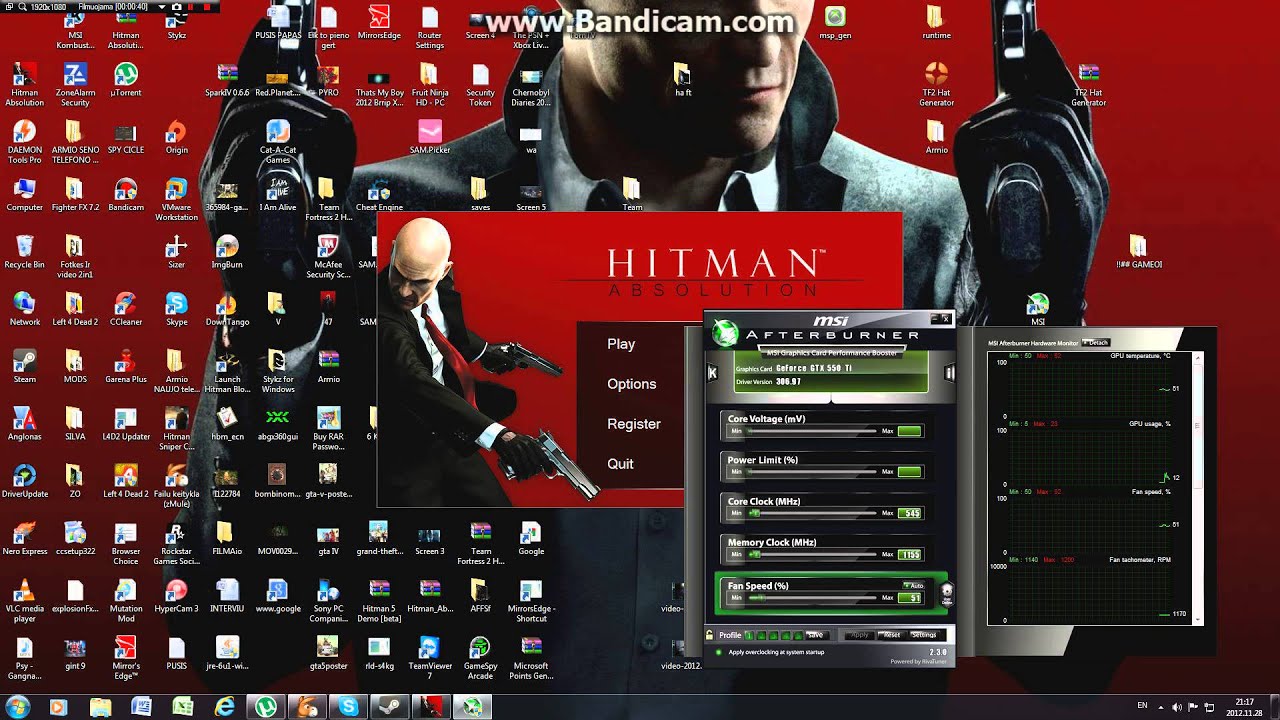
Task: Open the VMware Workstation desktop icon
Action: 176,198
